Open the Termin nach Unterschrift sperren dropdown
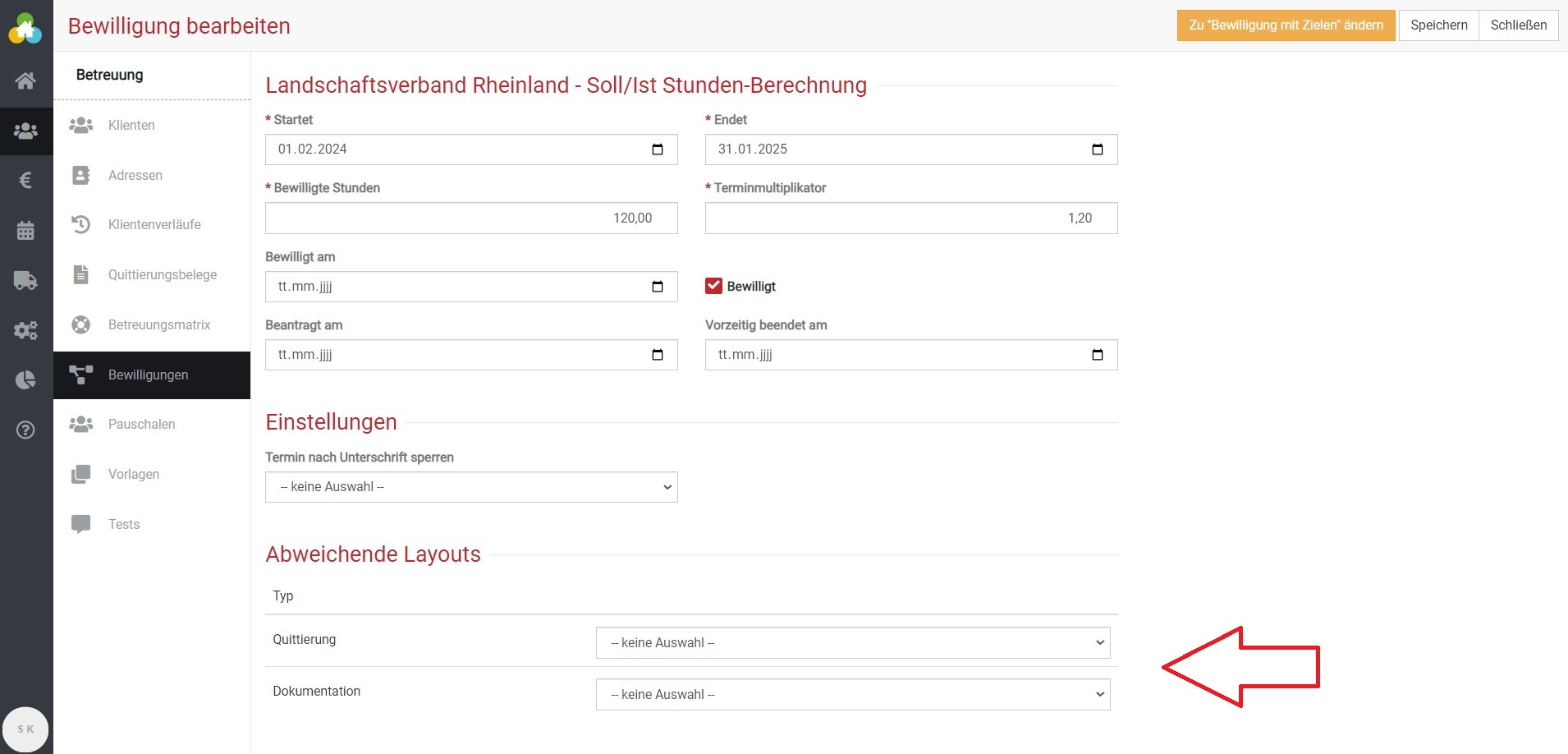Image resolution: width=1568 pixels, height=754 pixels. click(x=470, y=486)
